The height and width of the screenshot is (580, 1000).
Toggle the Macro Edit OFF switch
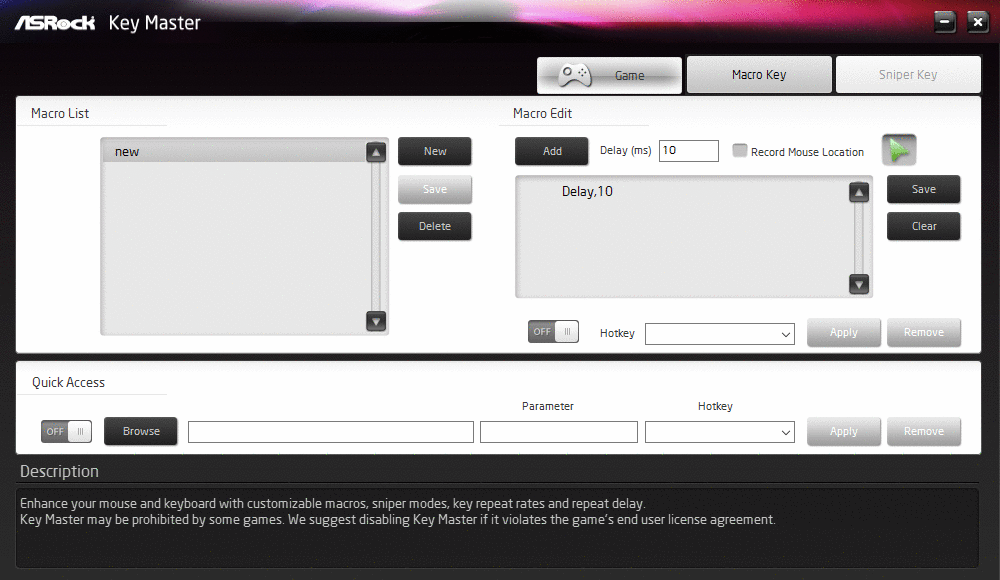(x=553, y=332)
